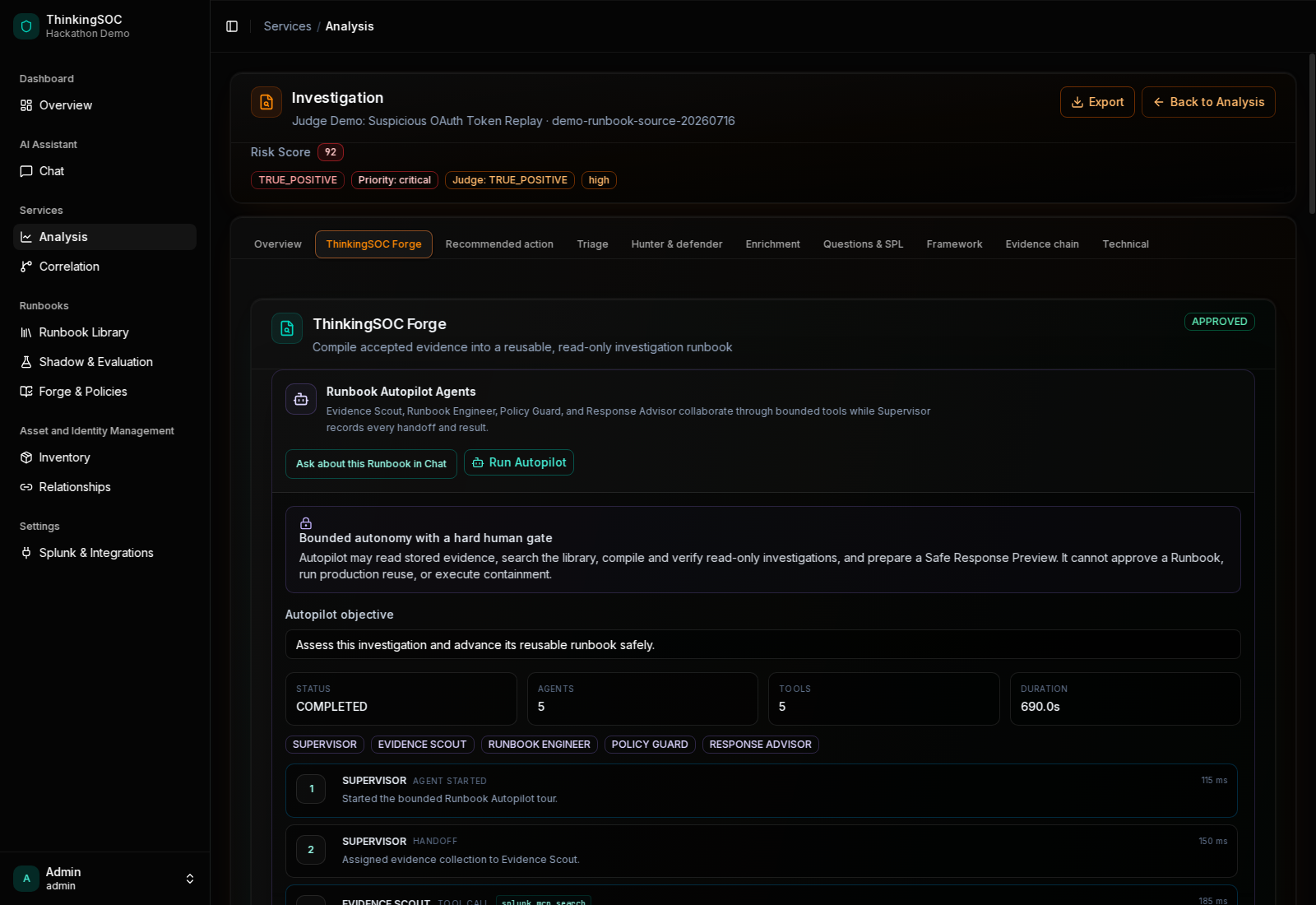1316x905 pixels.
Task: Run Autopilot
Action: (519, 462)
